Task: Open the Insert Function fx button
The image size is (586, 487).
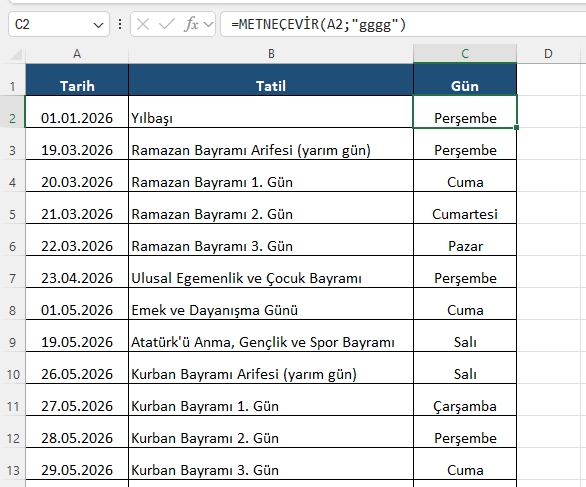Action: click(191, 25)
